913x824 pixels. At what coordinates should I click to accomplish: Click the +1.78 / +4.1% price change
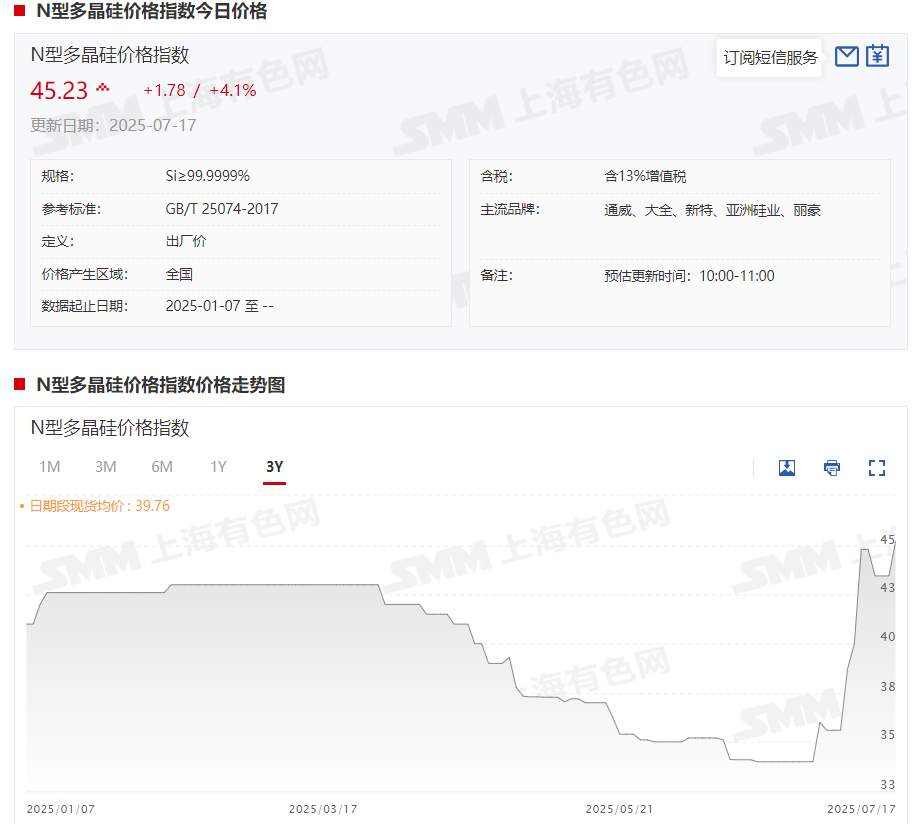pyautogui.click(x=200, y=91)
